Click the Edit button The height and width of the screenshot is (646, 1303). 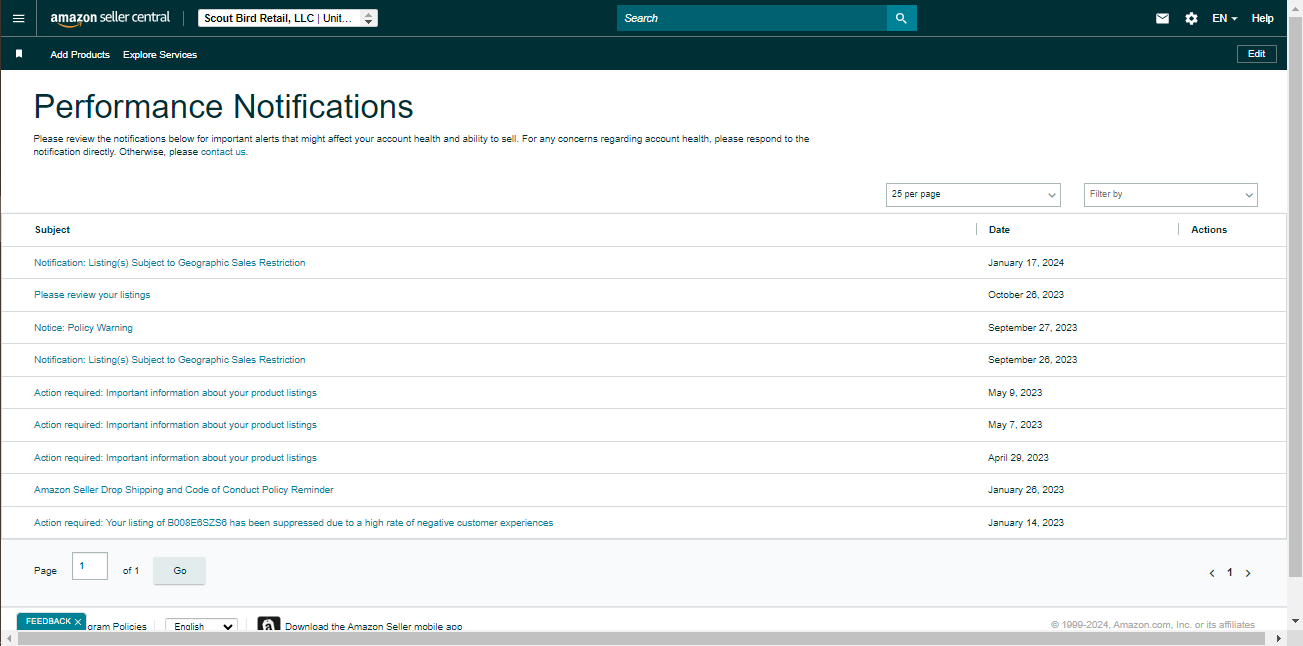pos(1257,54)
